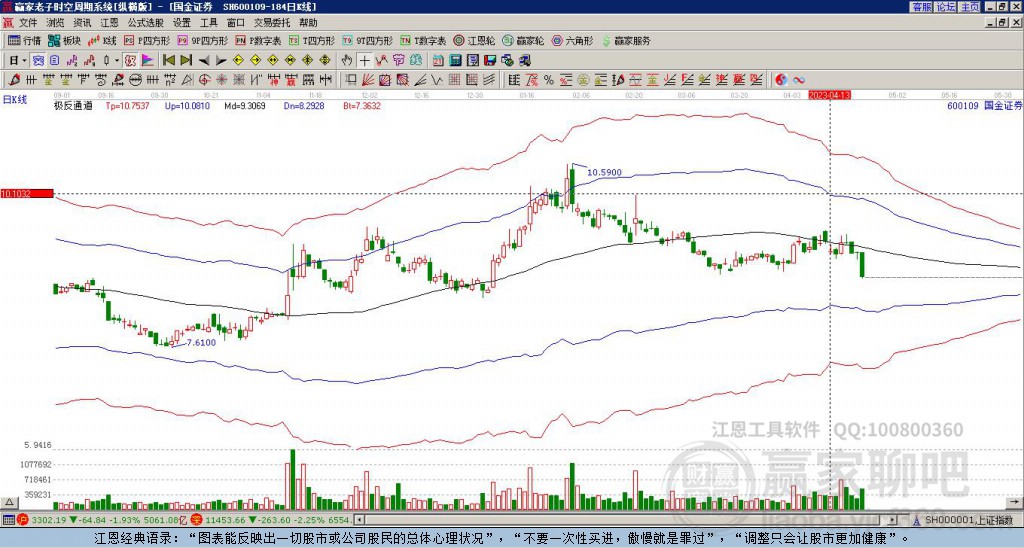Click the 极 indicator toggle icon

tap(130, 60)
